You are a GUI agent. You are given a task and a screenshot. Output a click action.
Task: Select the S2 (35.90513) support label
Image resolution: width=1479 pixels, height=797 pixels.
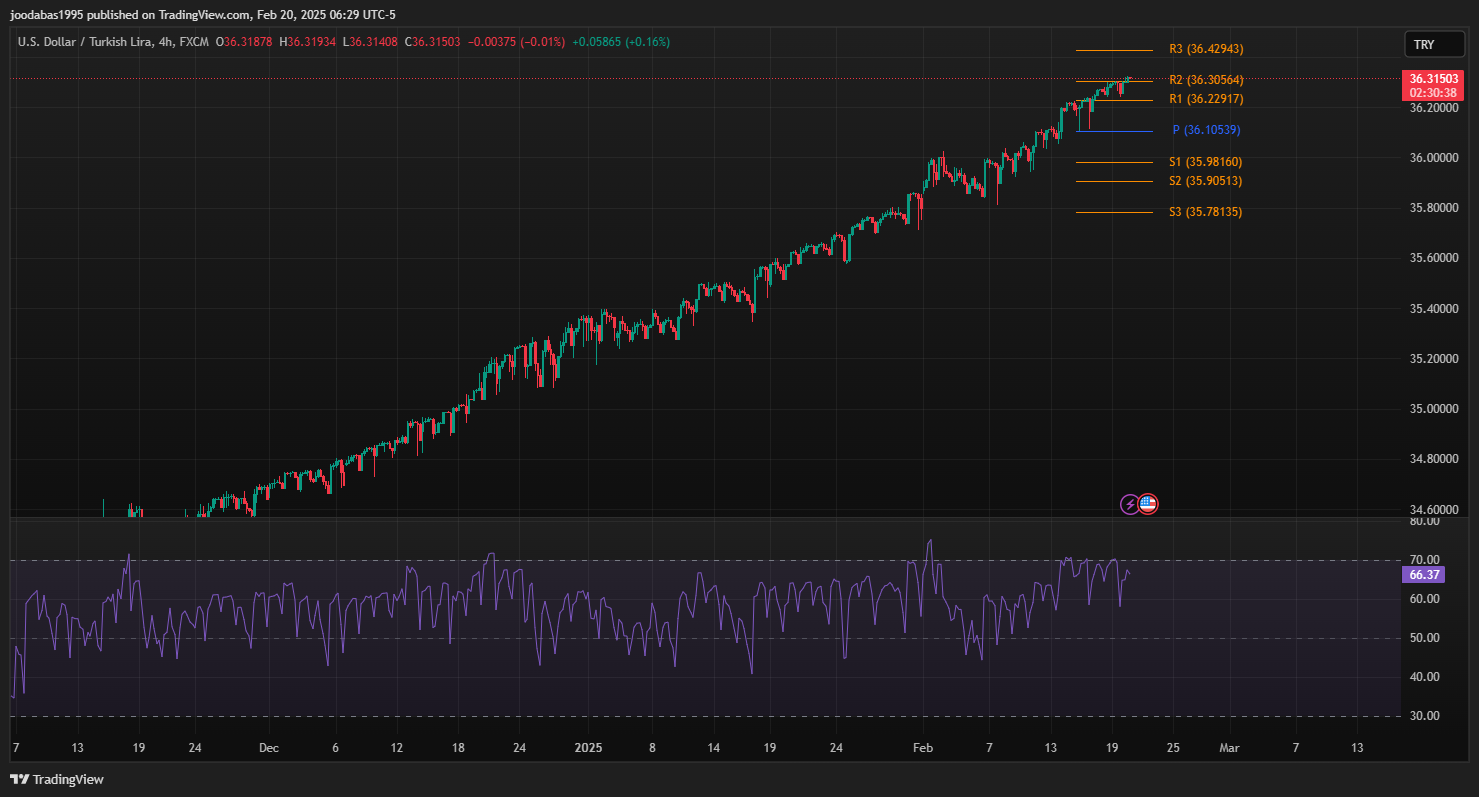coord(1205,181)
